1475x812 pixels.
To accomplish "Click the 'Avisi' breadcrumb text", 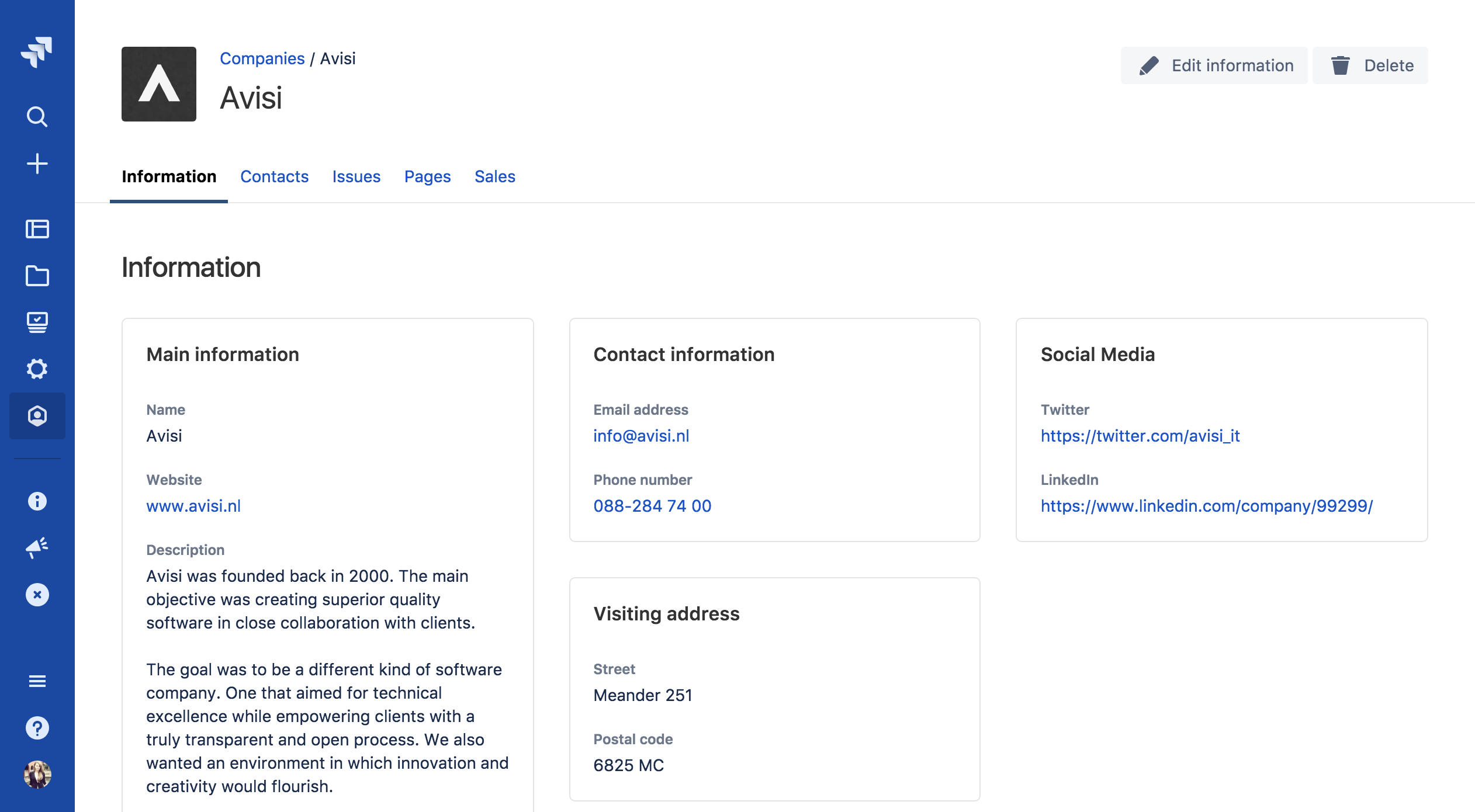I will [x=338, y=58].
